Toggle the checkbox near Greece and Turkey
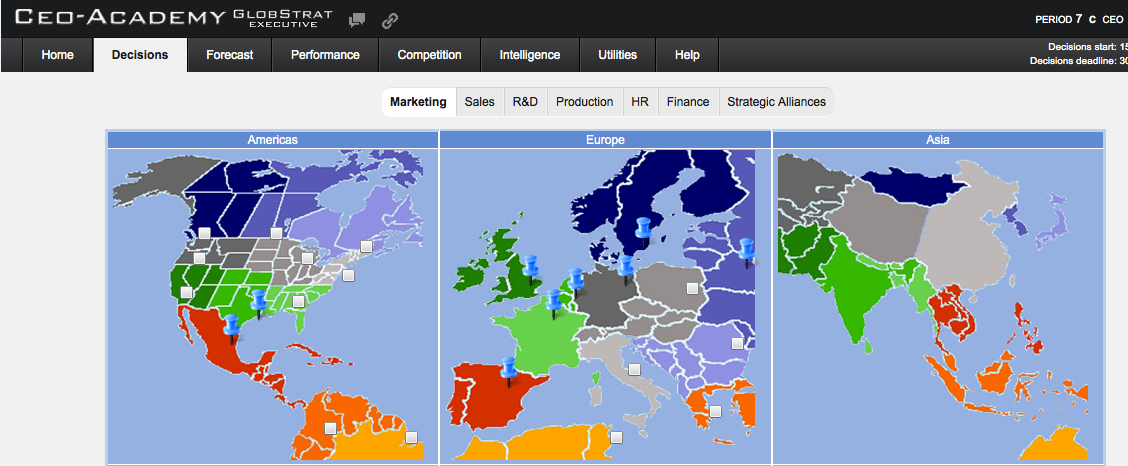The height and width of the screenshot is (466, 1128). click(x=716, y=411)
